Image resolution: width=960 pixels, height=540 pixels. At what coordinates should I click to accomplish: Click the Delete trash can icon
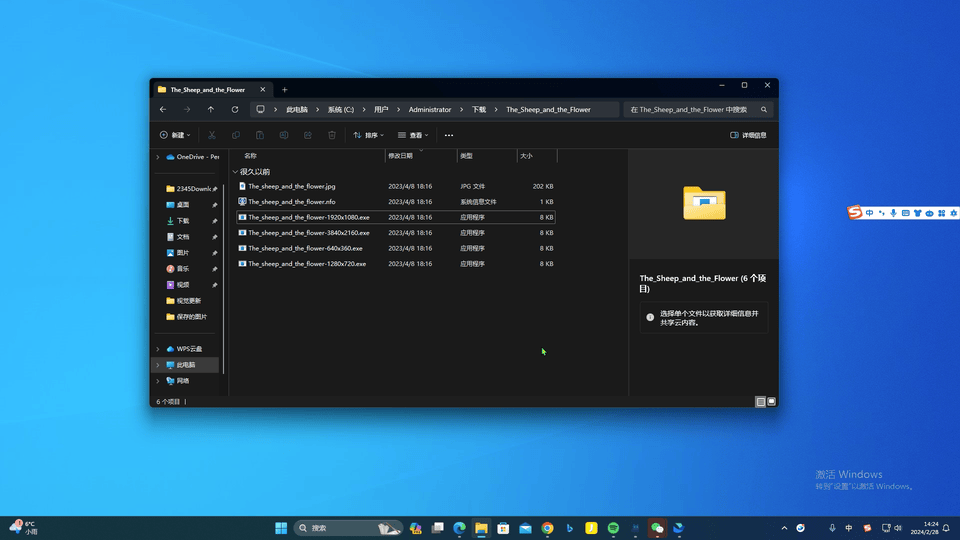pyautogui.click(x=332, y=135)
